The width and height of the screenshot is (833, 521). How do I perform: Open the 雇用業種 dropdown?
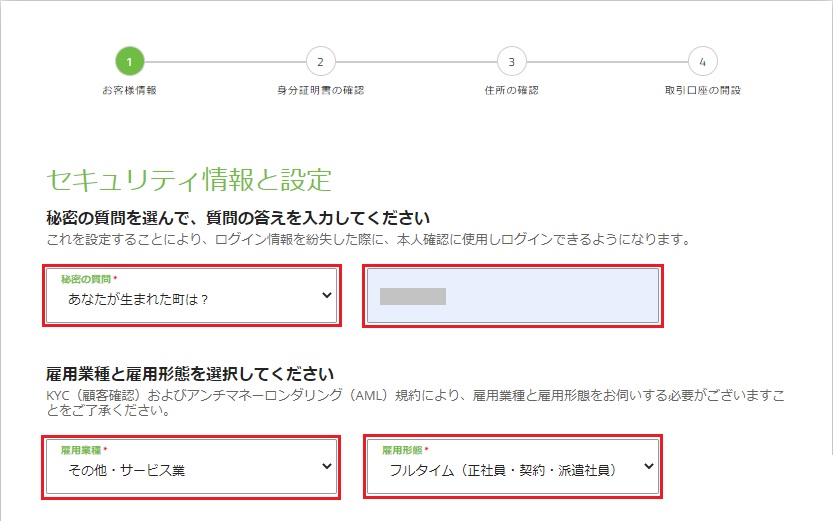click(x=192, y=467)
